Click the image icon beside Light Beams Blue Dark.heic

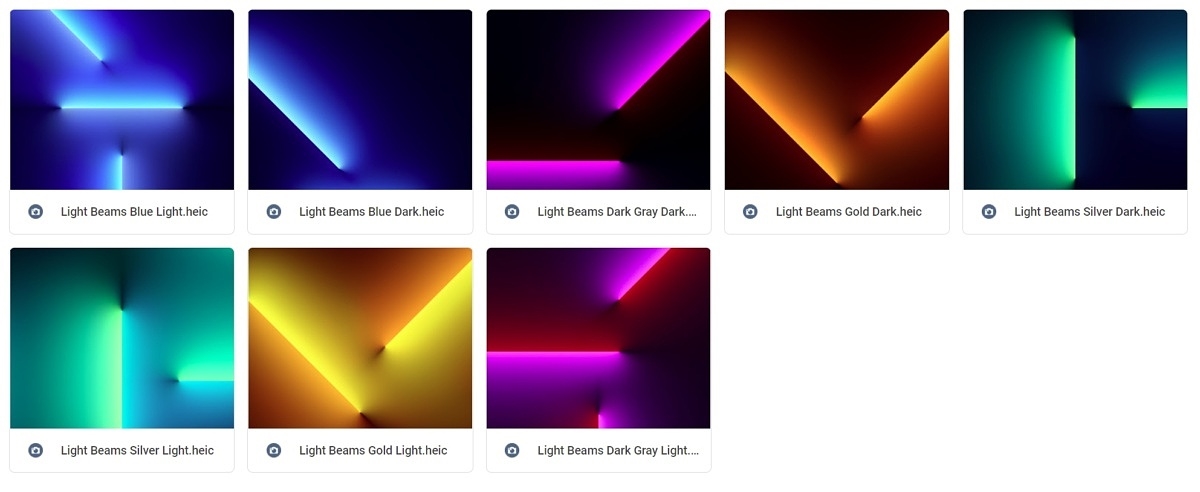274,212
